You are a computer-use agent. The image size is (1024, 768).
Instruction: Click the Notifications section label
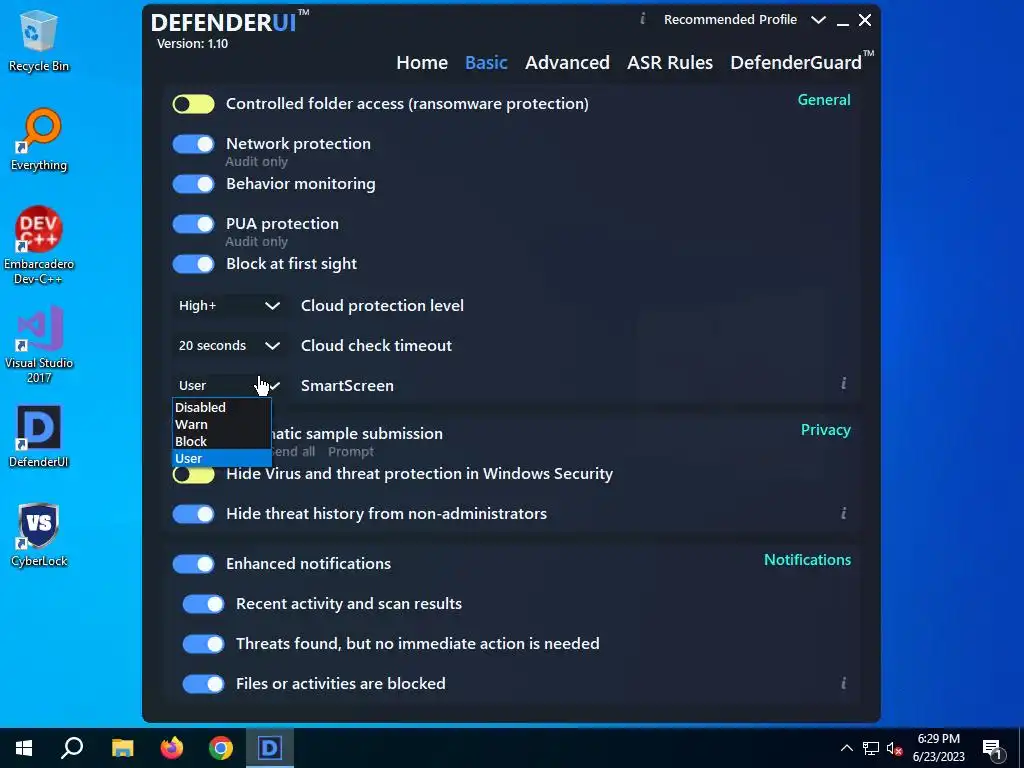[807, 560]
